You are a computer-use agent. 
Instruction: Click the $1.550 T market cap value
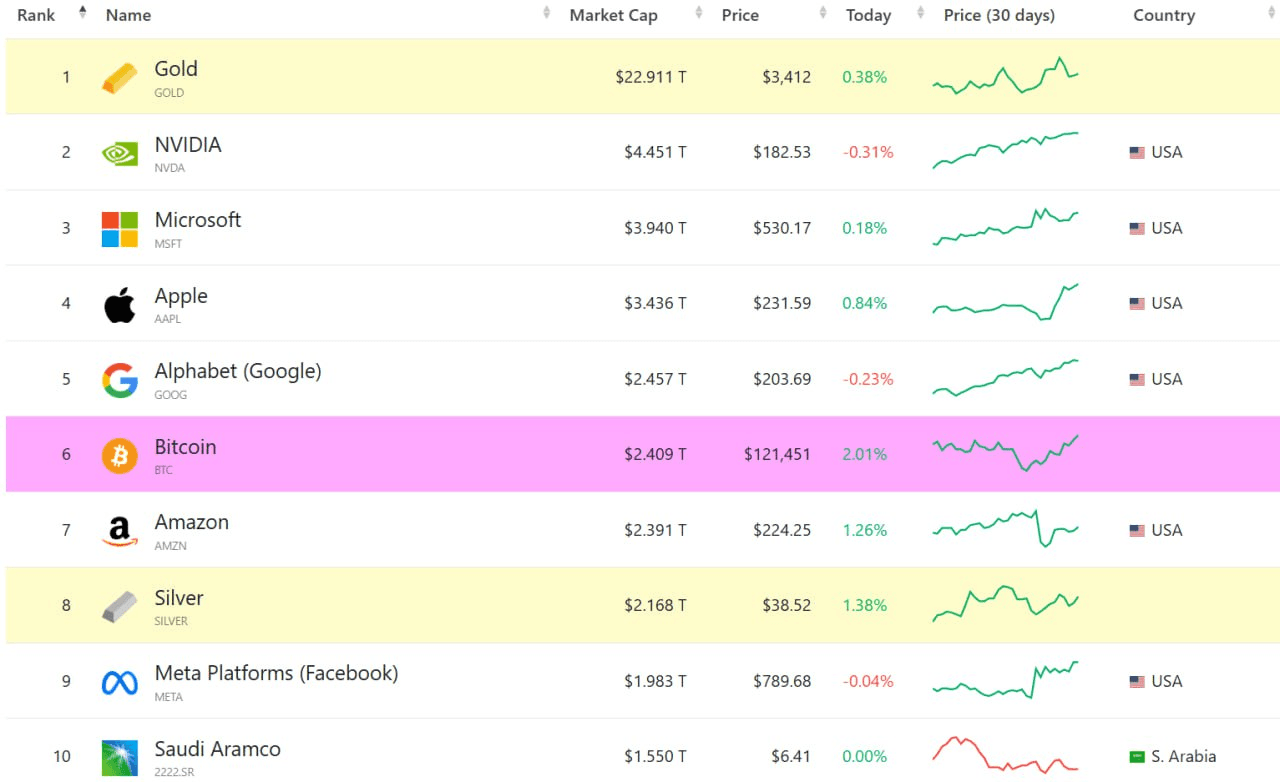(655, 757)
